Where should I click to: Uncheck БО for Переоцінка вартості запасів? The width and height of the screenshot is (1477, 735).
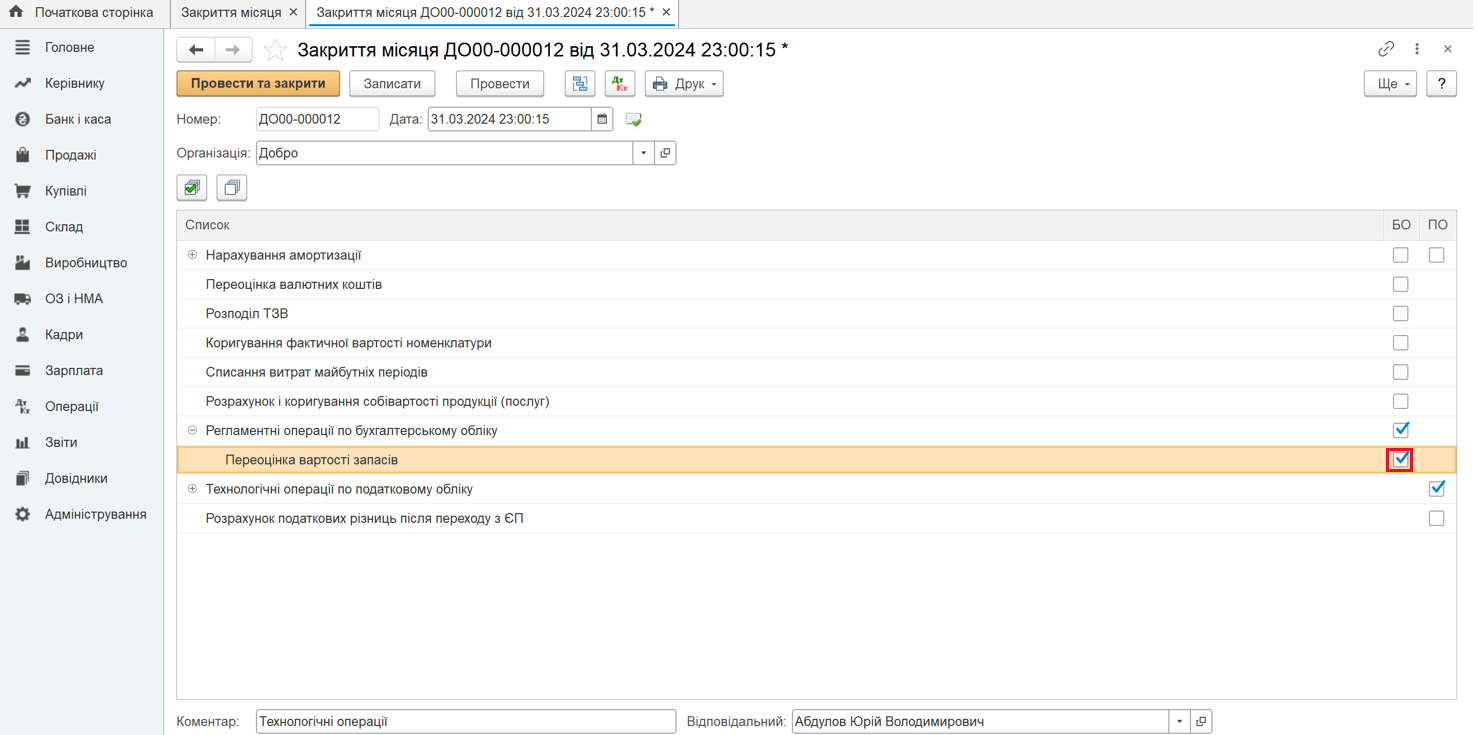coord(1400,460)
